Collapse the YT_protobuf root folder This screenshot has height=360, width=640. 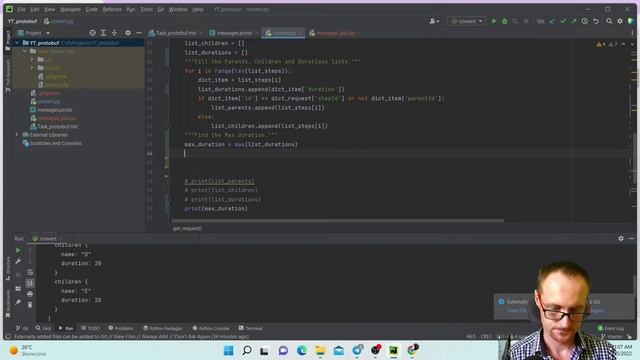(17, 42)
